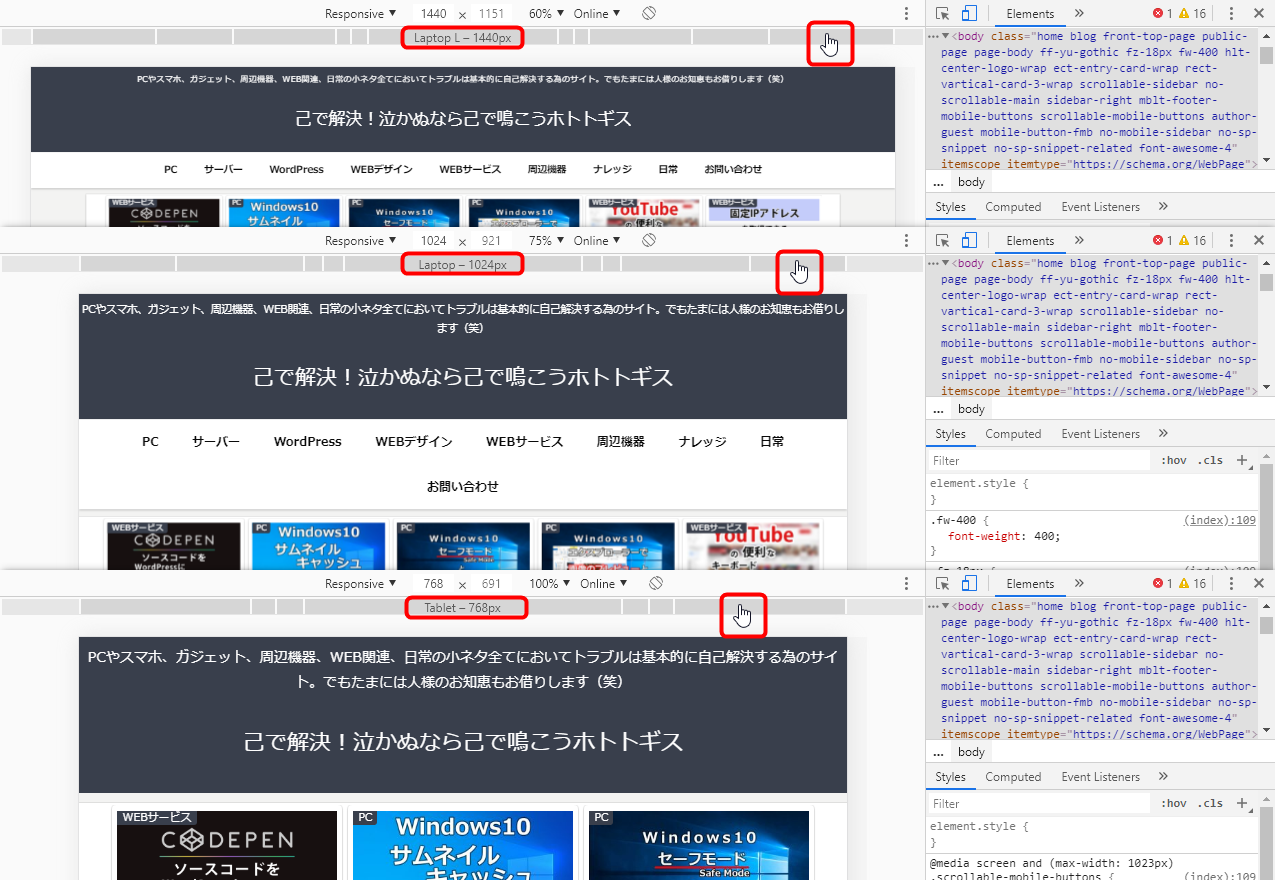1275x880 pixels.
Task: Select Styles tab in the middle panel
Action: [x=950, y=434]
